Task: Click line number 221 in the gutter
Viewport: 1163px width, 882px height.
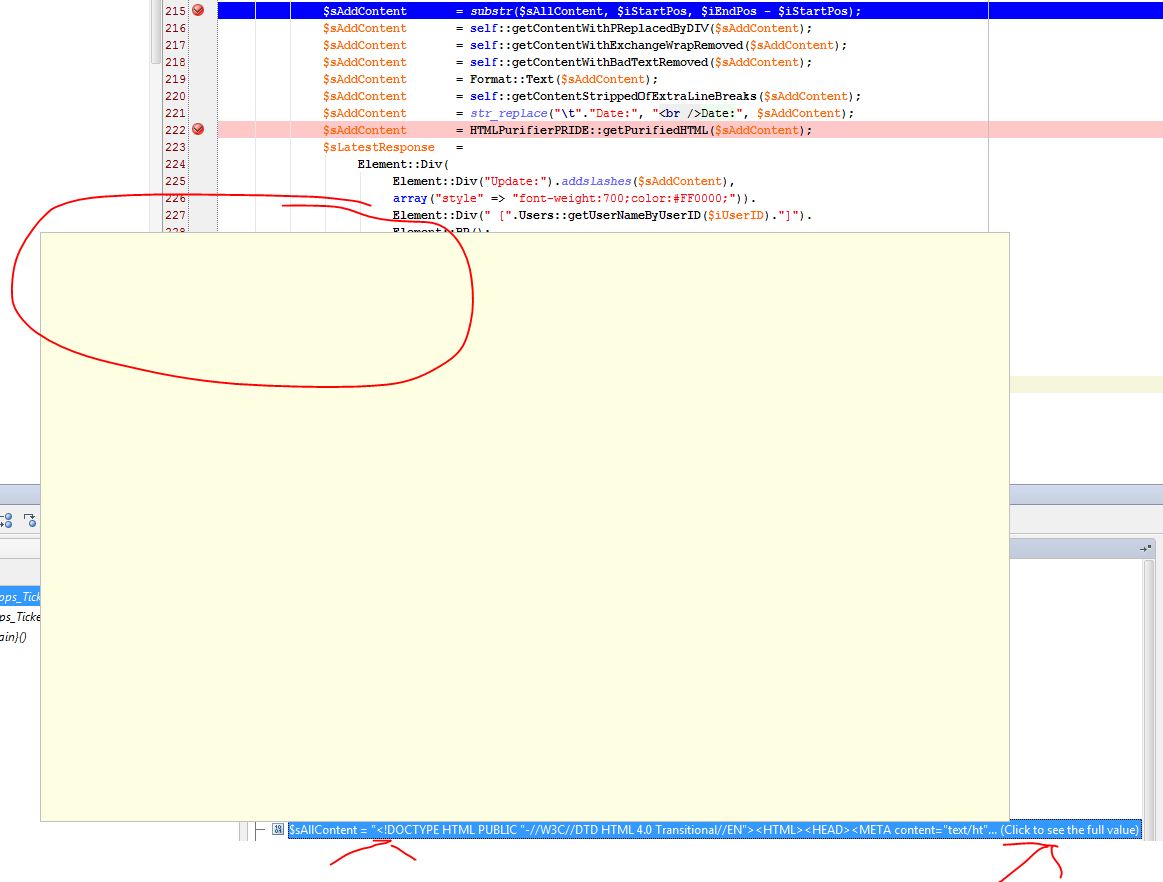Action: point(175,113)
